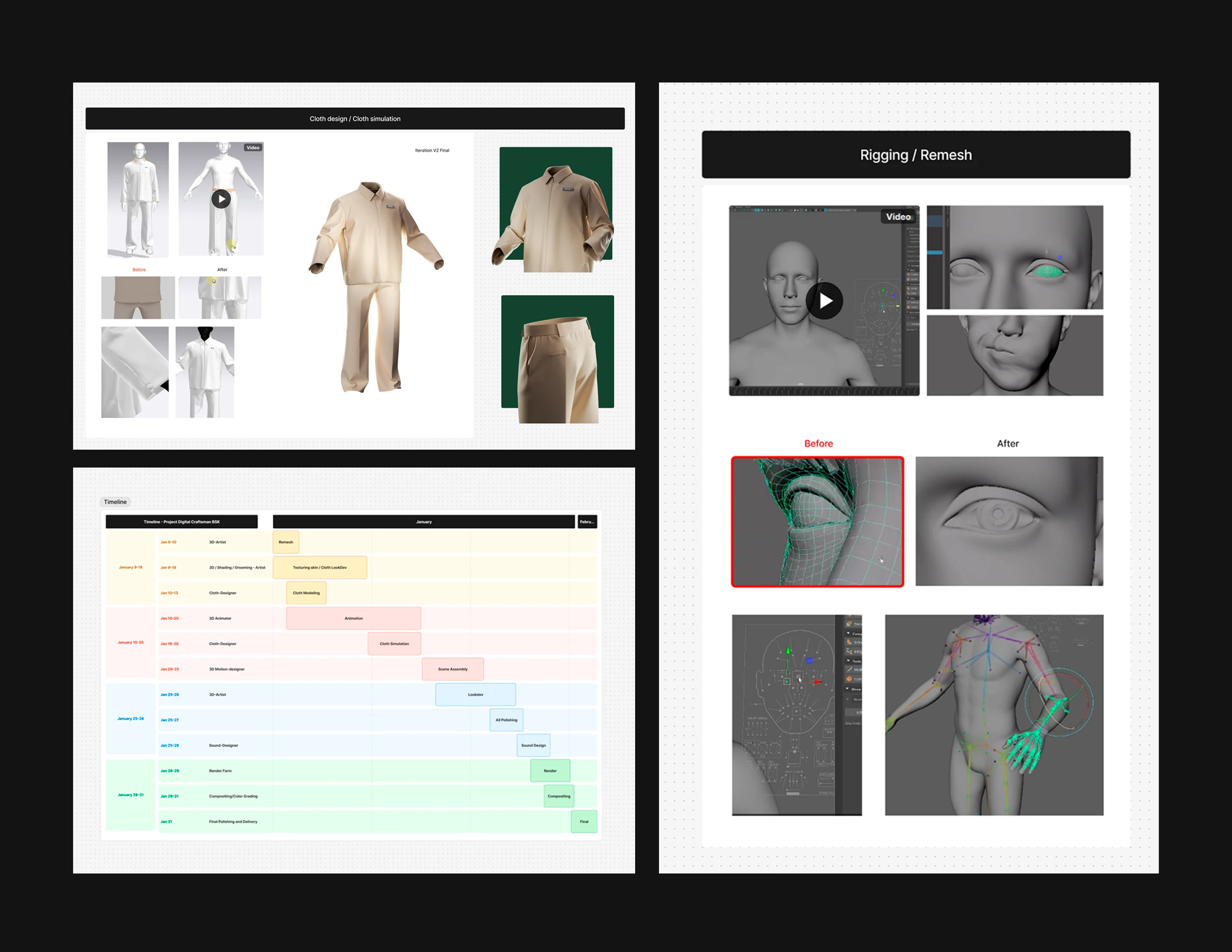
Task: Click the Timeline pill label above the project schedule
Action: coord(115,501)
